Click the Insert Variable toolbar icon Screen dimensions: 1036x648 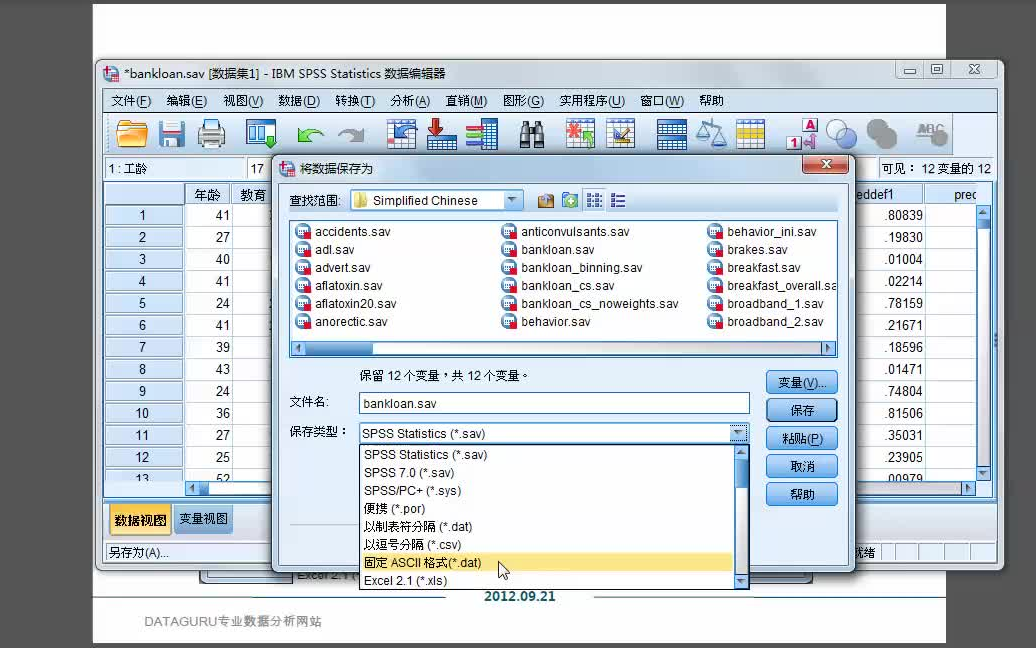pyautogui.click(x=620, y=132)
